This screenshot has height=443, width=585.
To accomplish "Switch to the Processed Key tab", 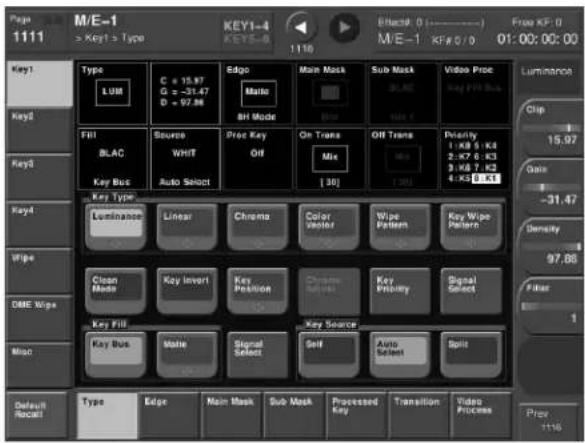I will 356,415.
